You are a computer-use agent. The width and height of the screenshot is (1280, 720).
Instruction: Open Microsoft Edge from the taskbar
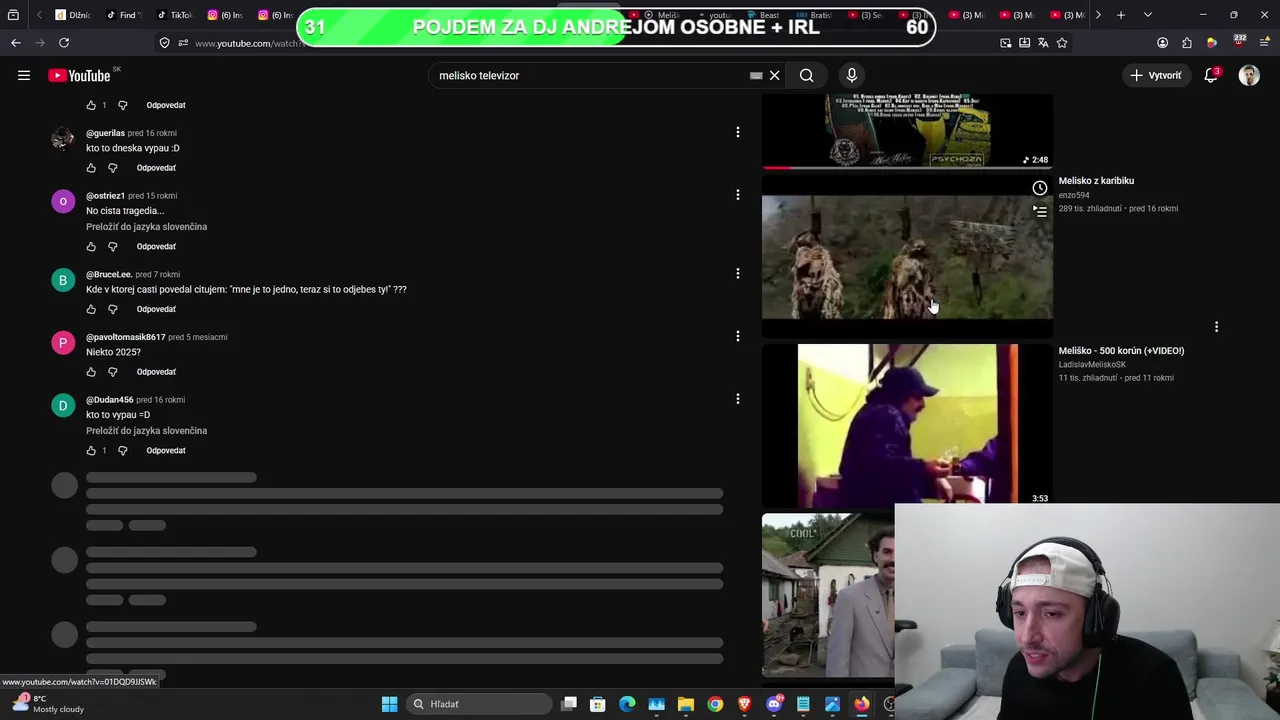click(627, 704)
